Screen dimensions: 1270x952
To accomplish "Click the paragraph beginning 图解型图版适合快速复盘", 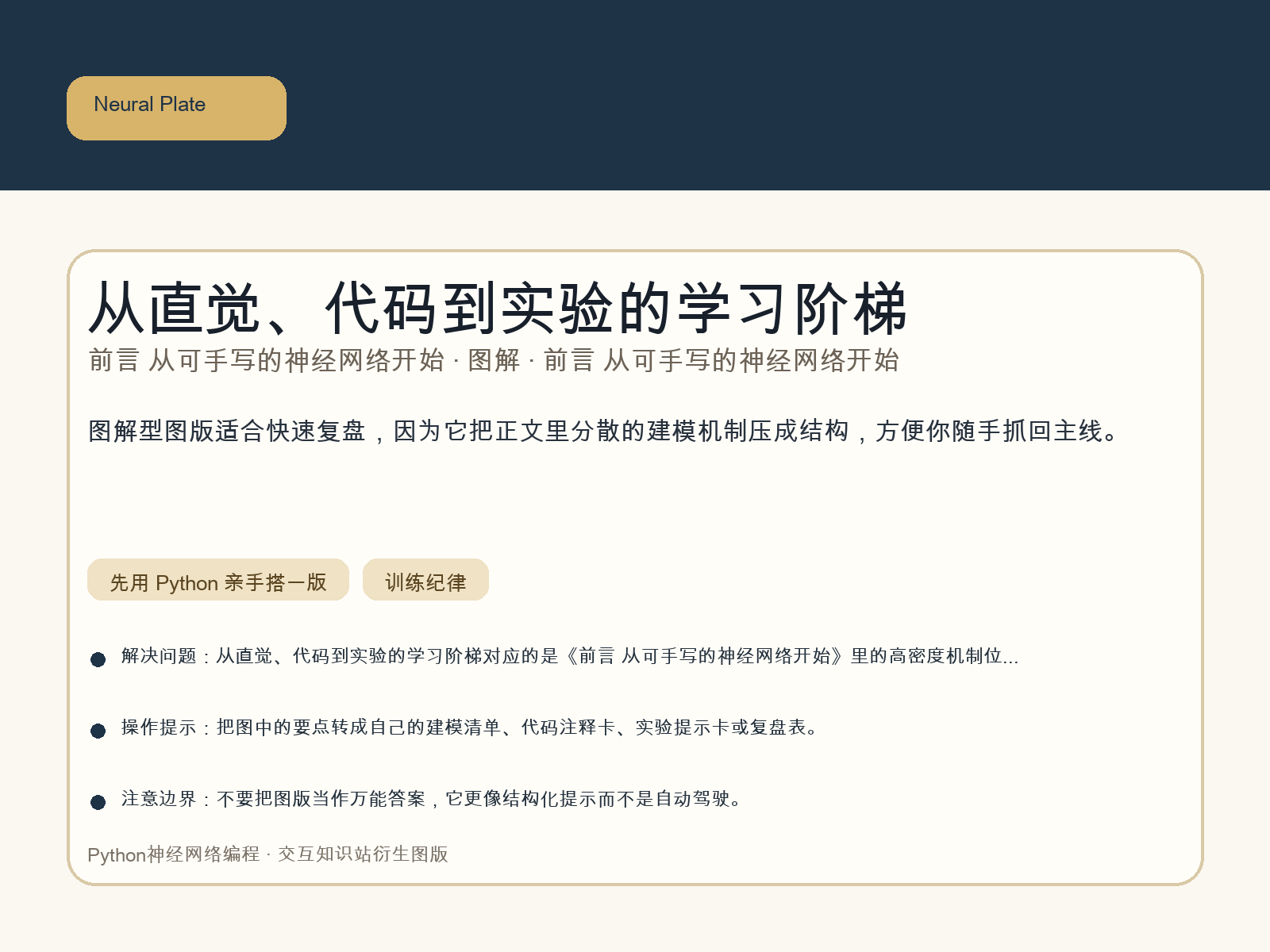I will 603,431.
